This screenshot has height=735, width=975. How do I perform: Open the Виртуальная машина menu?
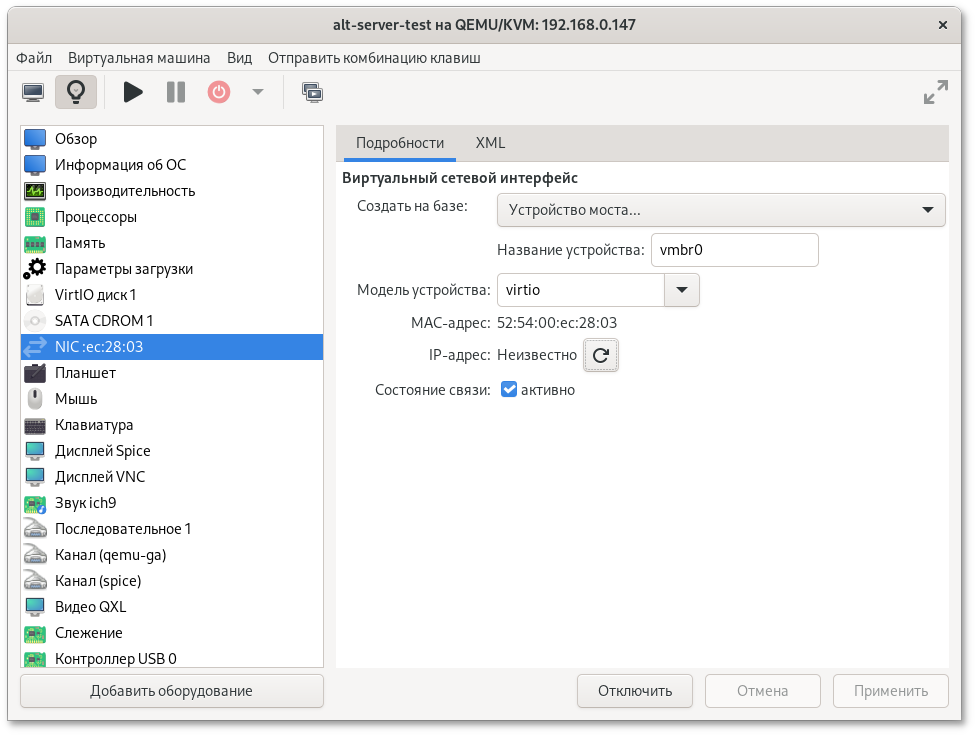click(x=139, y=58)
